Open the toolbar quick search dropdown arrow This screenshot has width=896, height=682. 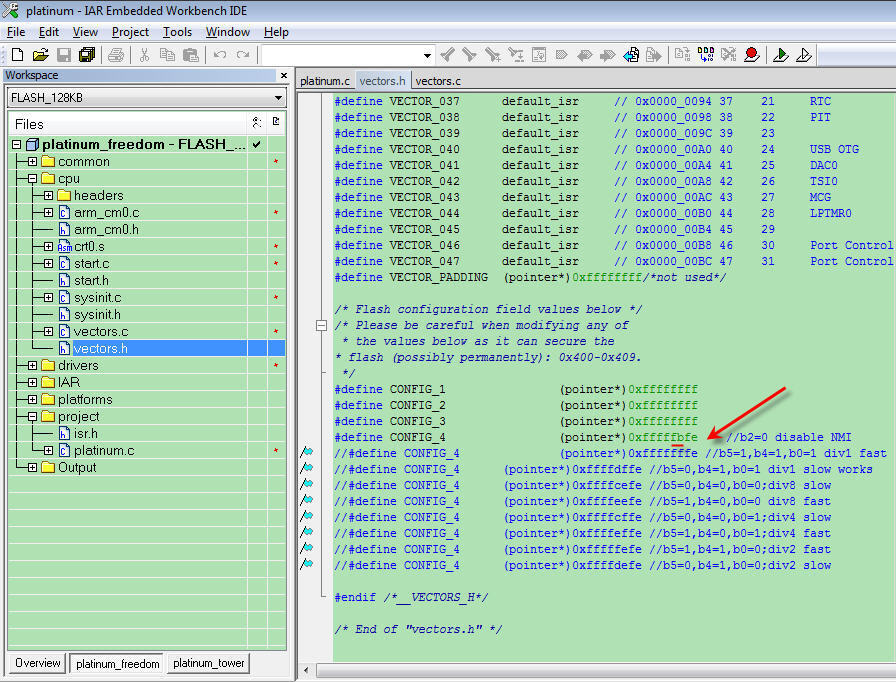point(427,55)
